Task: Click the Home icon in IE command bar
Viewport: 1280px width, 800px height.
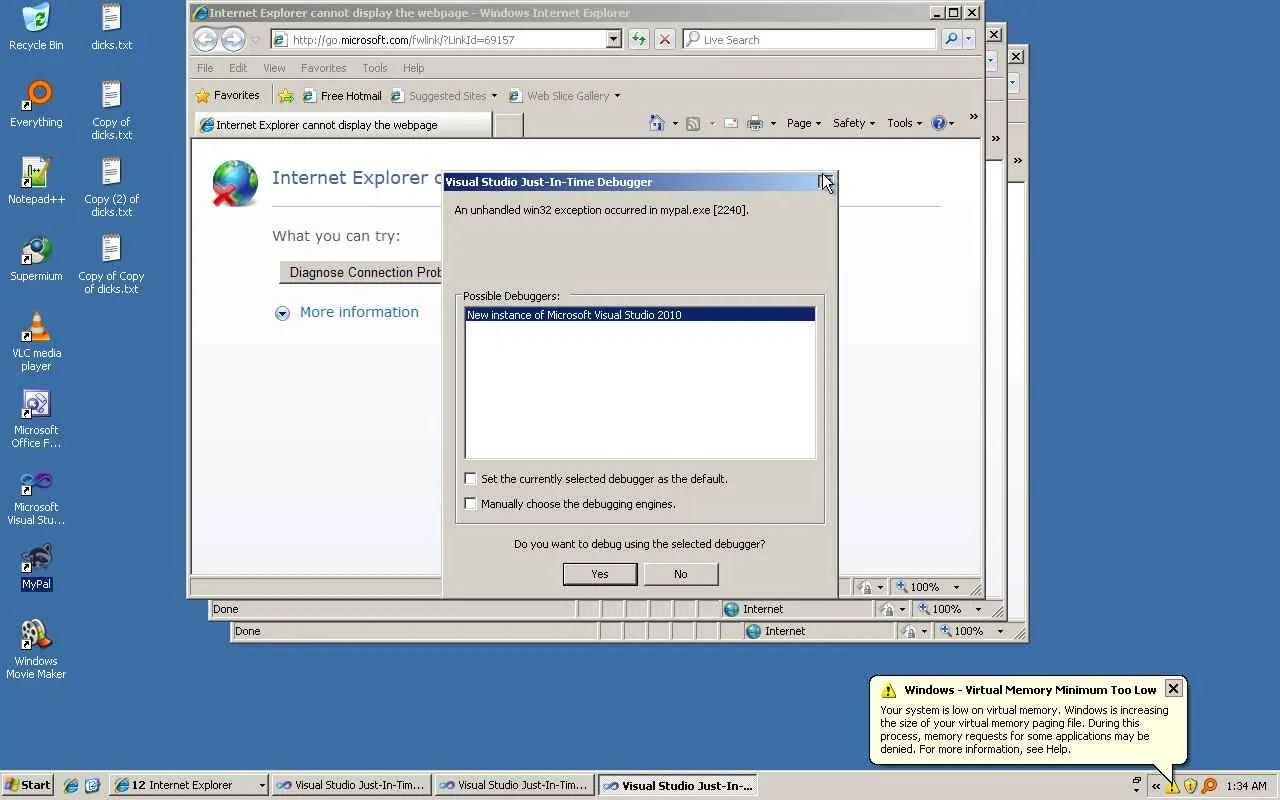Action: coord(657,123)
